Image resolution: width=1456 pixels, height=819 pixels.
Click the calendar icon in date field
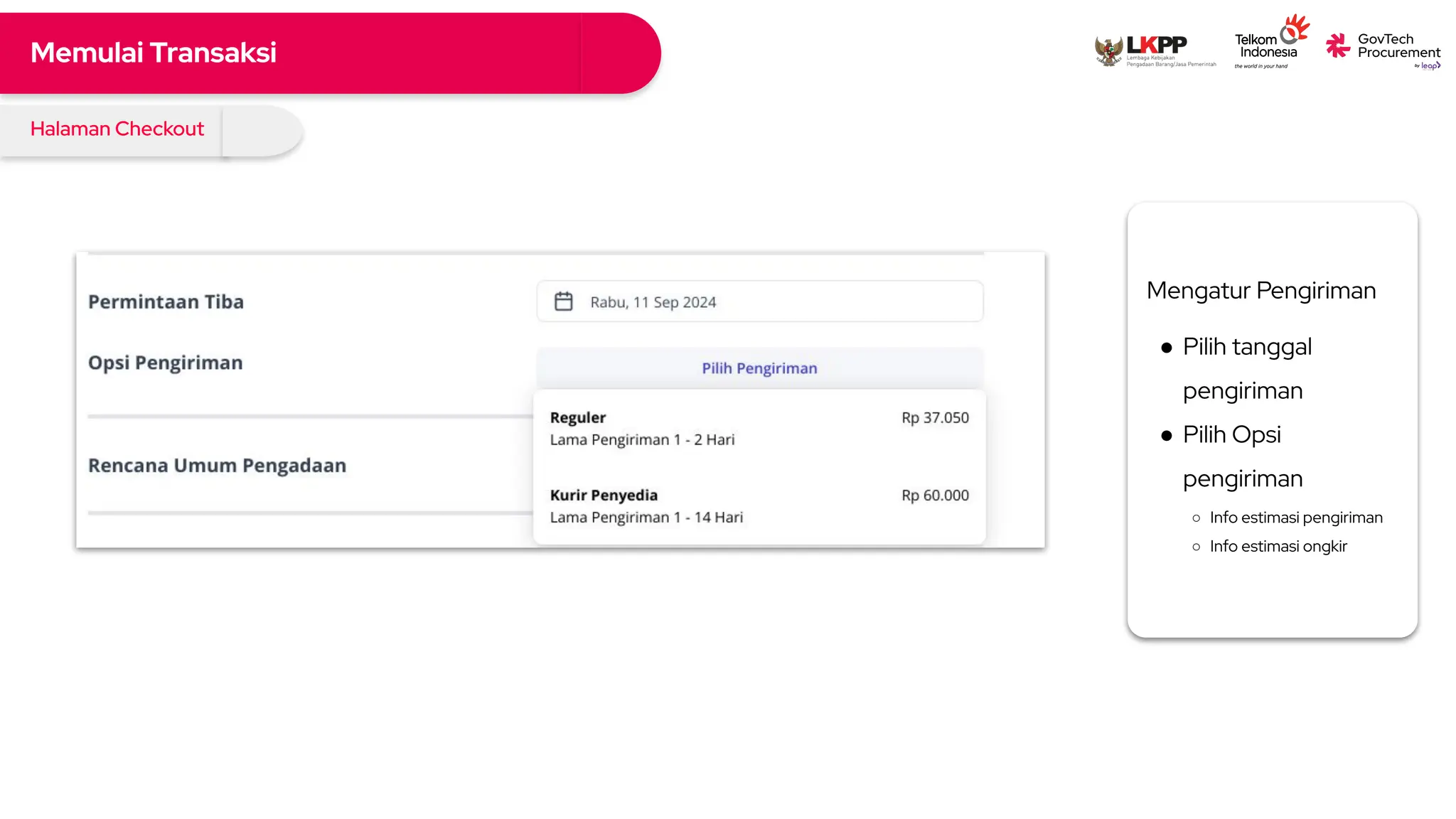(x=563, y=301)
